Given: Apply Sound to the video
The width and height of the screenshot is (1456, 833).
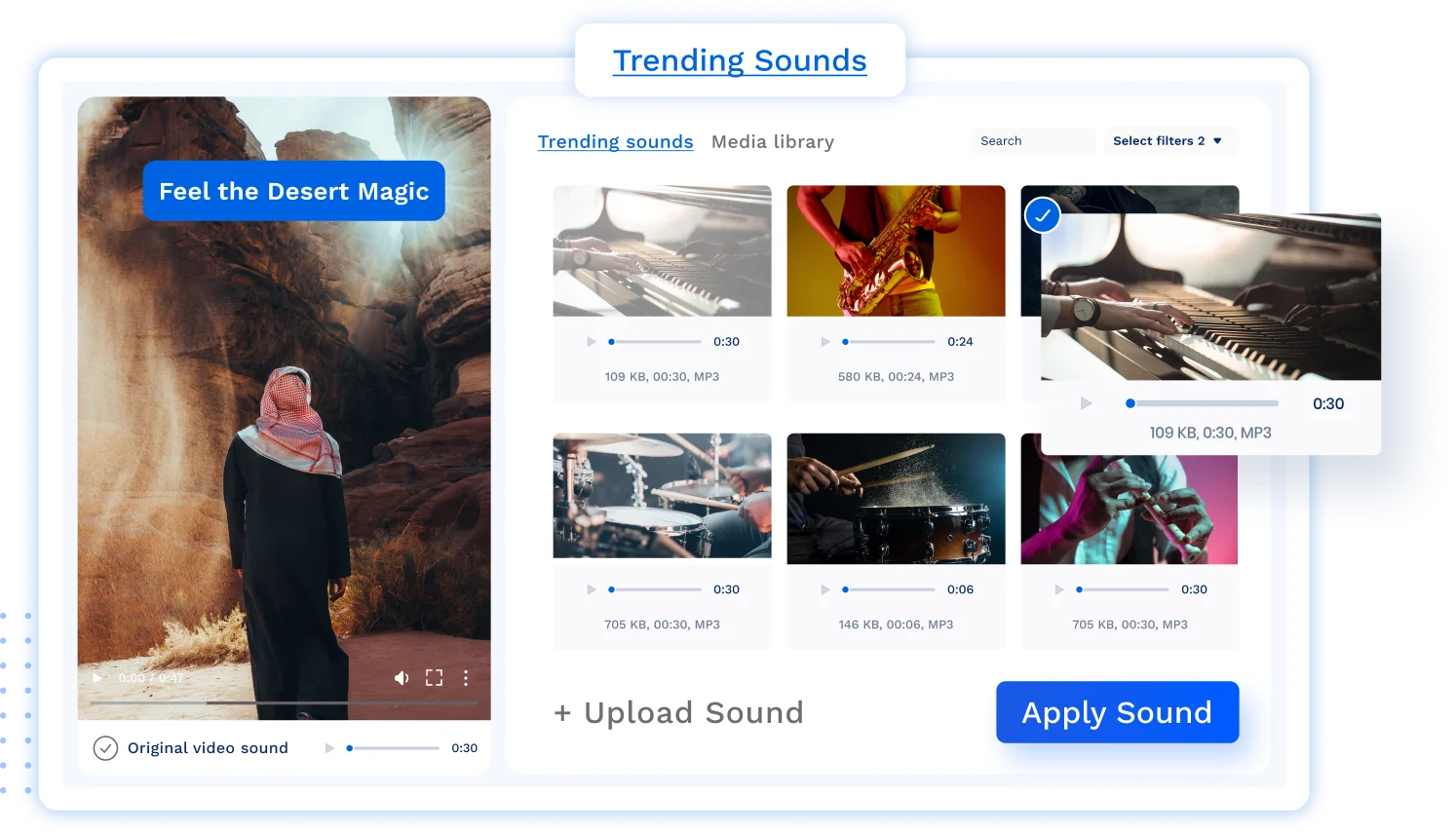Looking at the screenshot, I should [x=1117, y=712].
